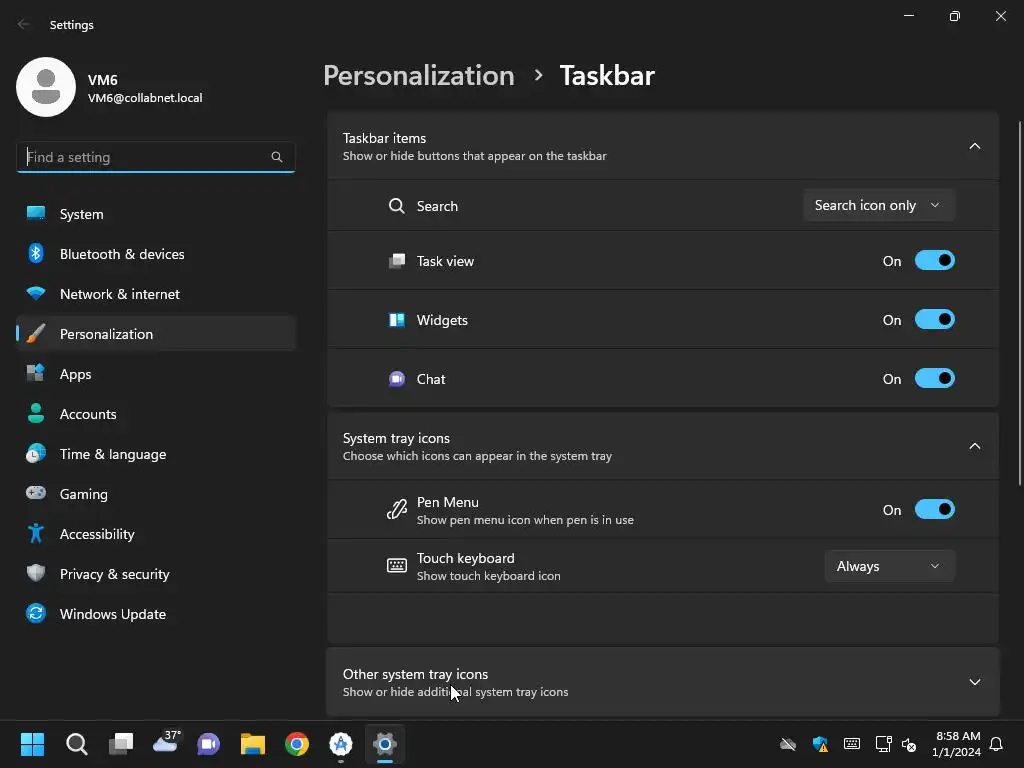Screen dimensions: 1024x768
Task: Click the VM6 user avatar picture
Action: (x=46, y=87)
